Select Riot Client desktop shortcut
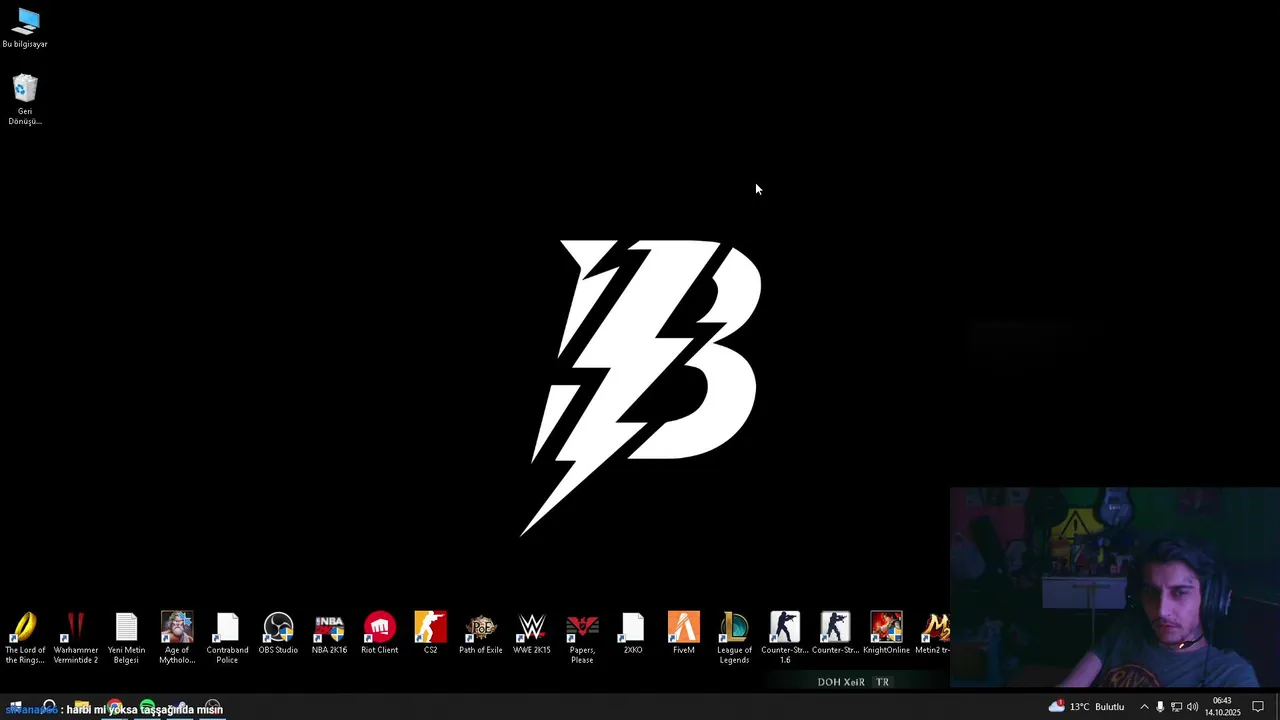Screen dimensions: 1280x720 tap(380, 634)
